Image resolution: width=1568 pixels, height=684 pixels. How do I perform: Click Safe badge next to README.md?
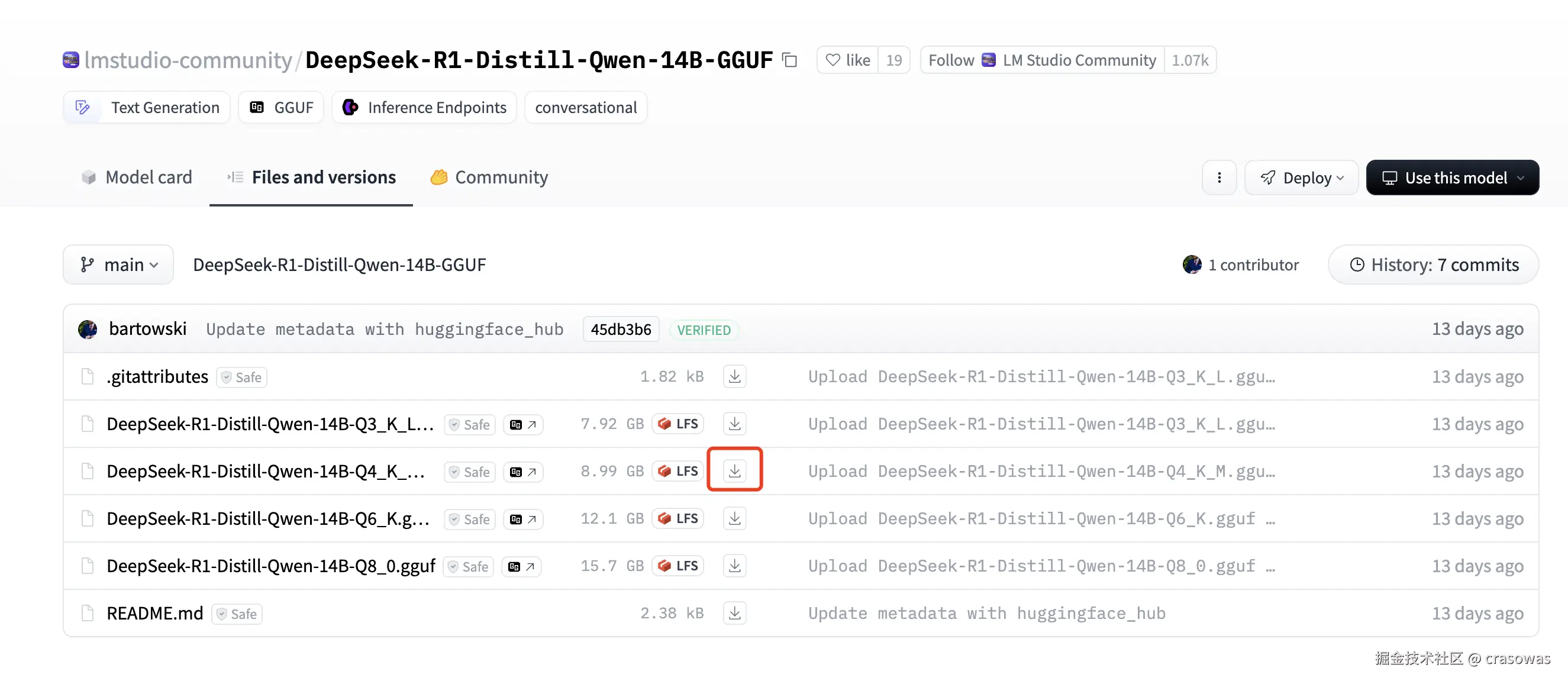[237, 614]
